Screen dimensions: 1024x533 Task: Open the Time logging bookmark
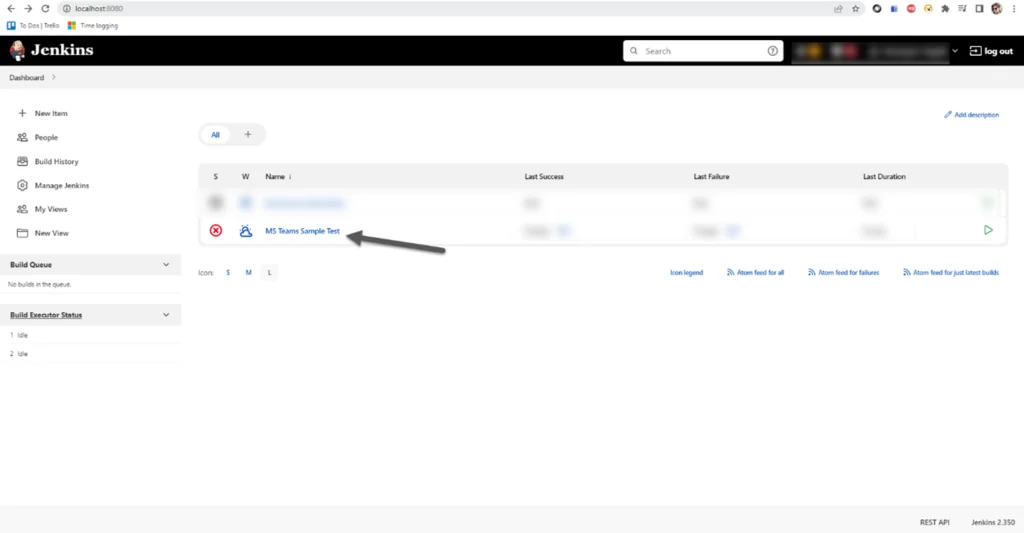(x=93, y=25)
